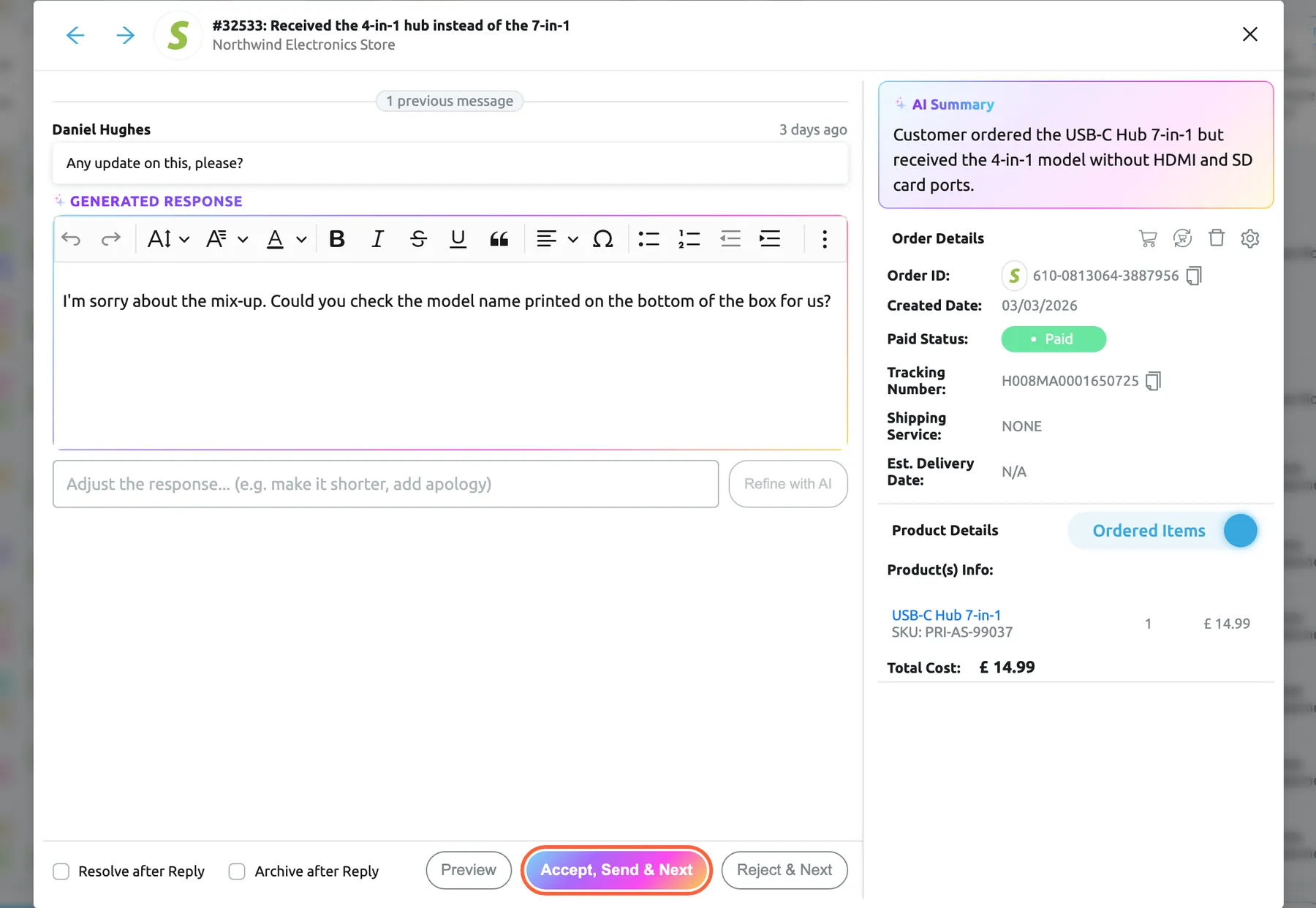Open the font size dropdown
The height and width of the screenshot is (908, 1316).
[168, 239]
